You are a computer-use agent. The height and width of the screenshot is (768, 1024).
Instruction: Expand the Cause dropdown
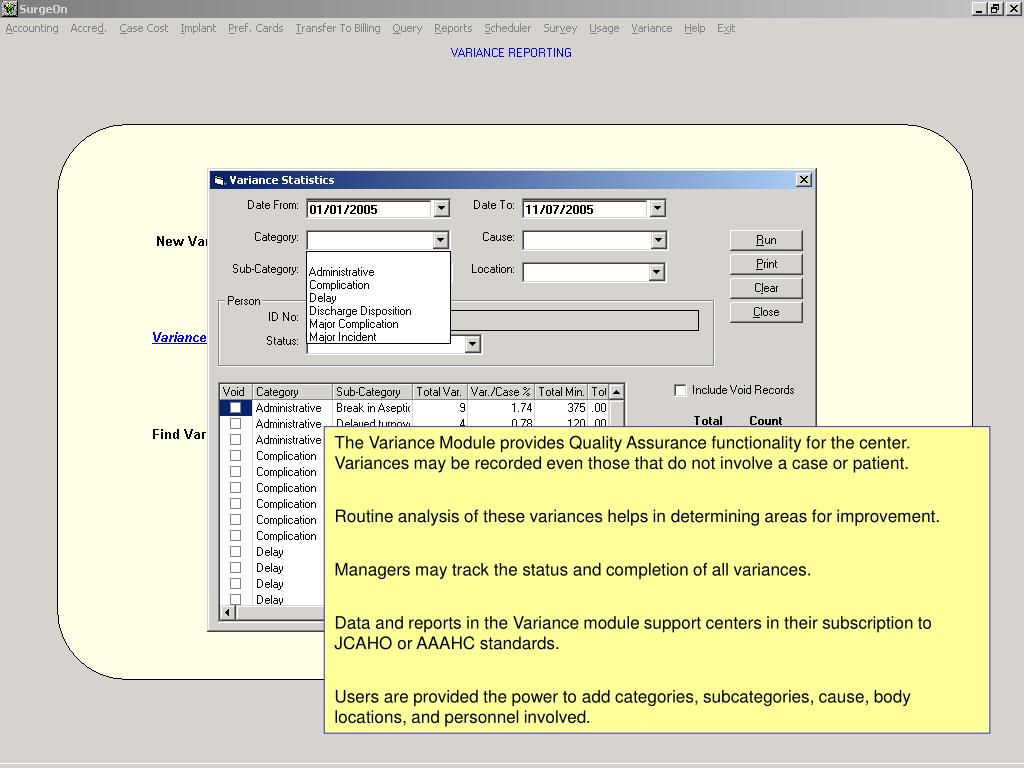[x=658, y=240]
